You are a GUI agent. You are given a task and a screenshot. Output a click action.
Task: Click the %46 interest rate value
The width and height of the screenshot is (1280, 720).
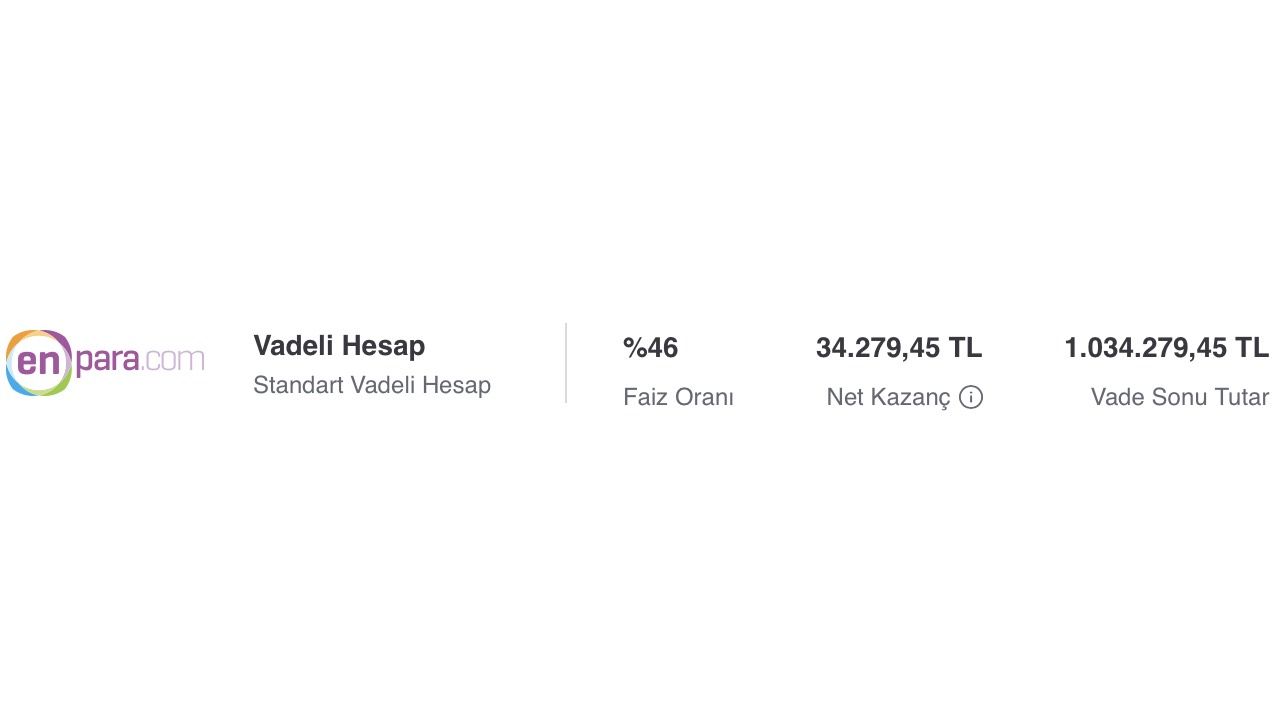[x=650, y=348]
